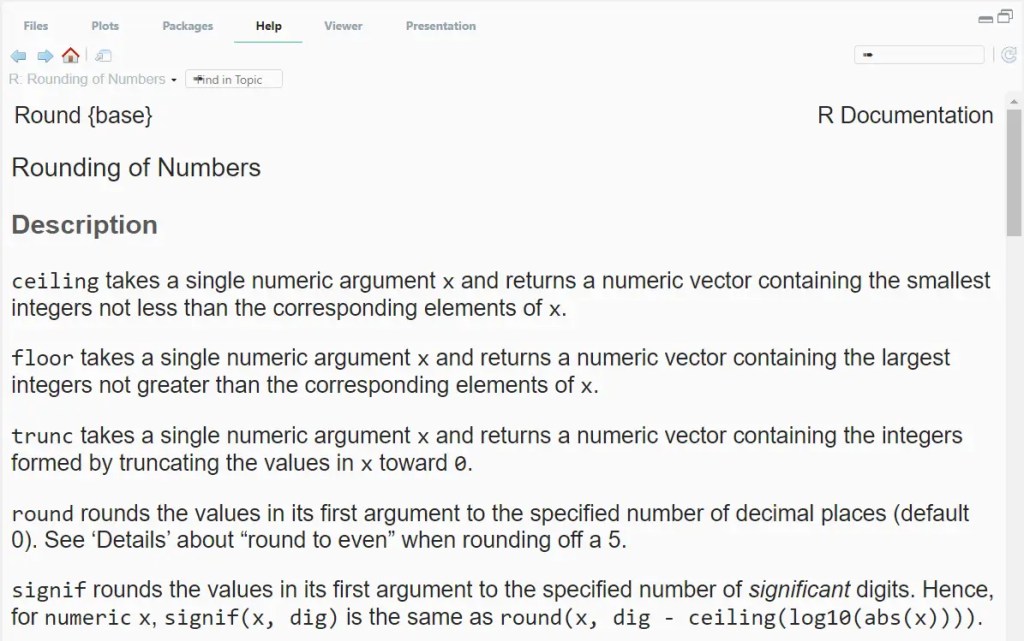Maximize the Help pane
Image resolution: width=1024 pixels, height=641 pixels.
coord(1005,17)
